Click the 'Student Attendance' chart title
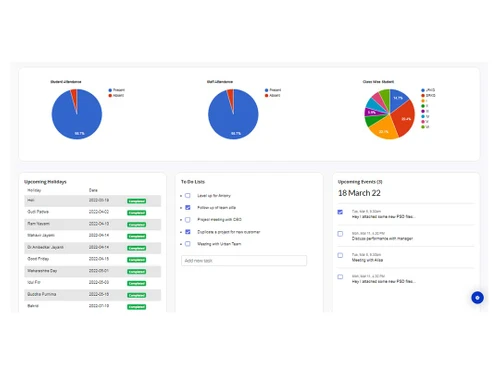The height and width of the screenshot is (375, 500). click(x=66, y=82)
